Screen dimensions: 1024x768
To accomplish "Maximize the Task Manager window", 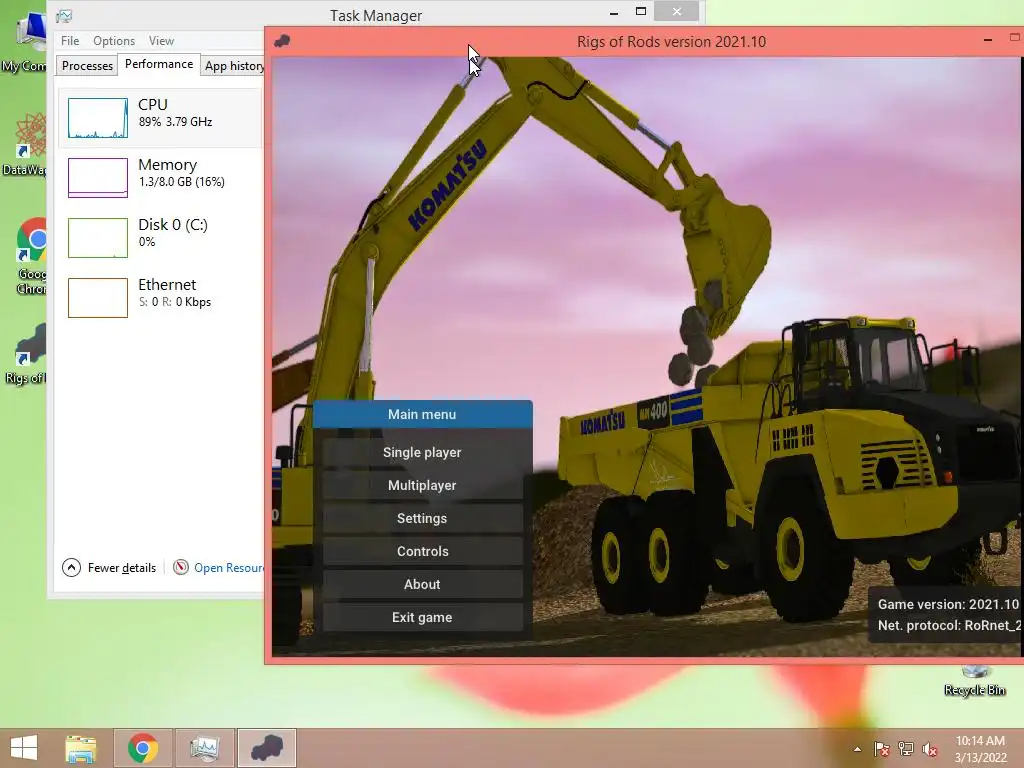I will 641,11.
